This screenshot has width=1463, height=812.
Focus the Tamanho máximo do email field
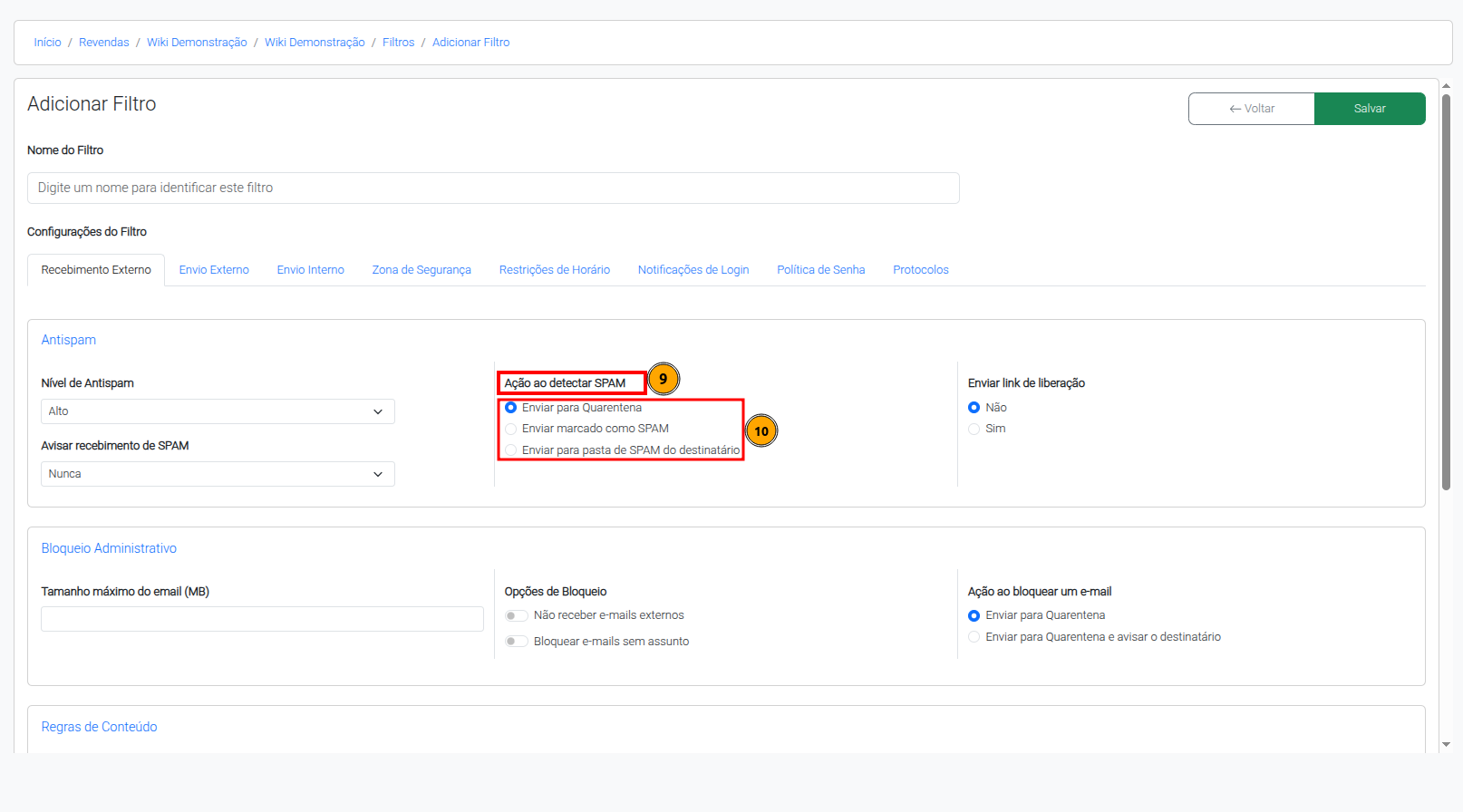click(x=262, y=619)
